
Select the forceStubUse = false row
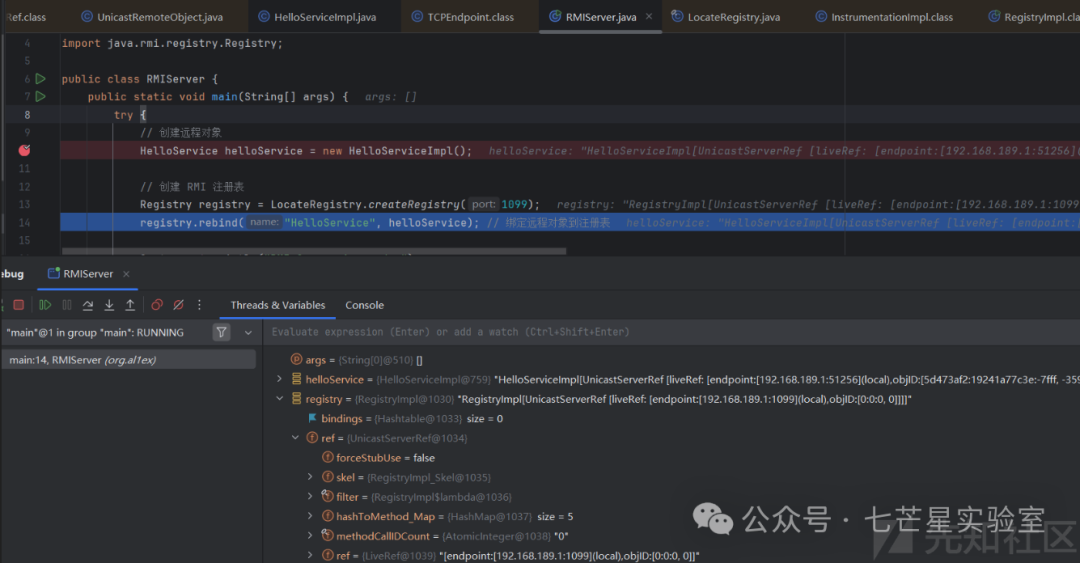coord(672,458)
